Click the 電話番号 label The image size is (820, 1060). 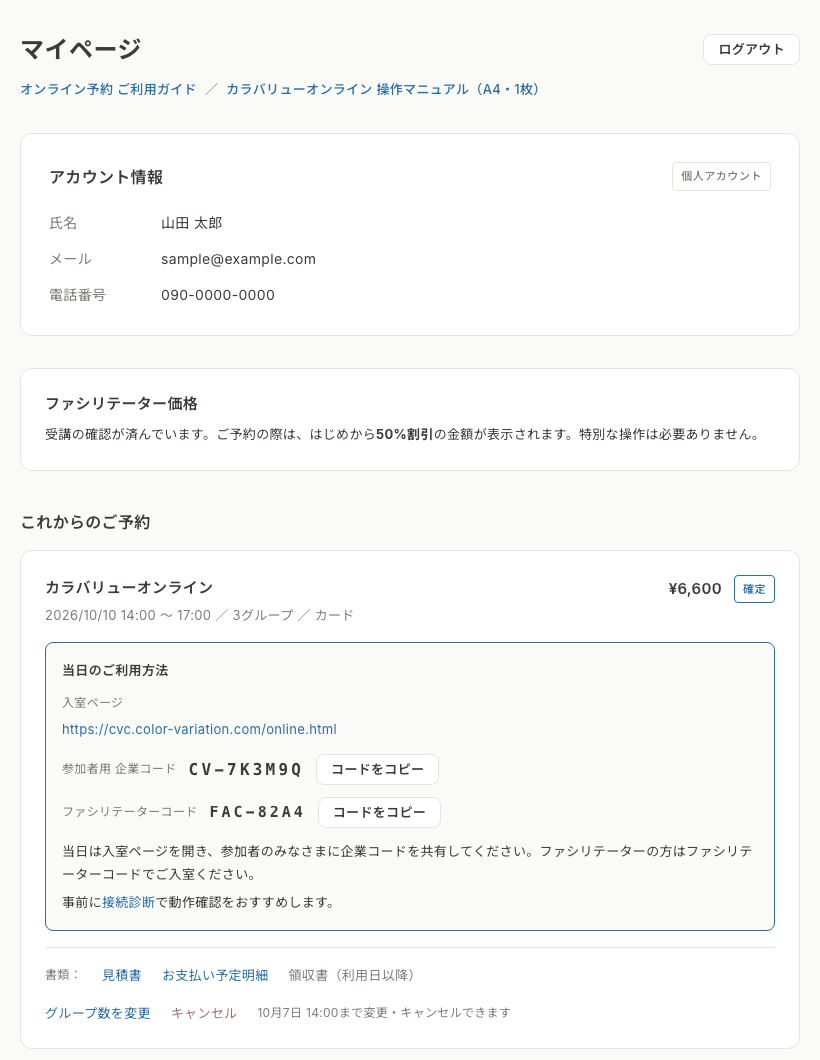pyautogui.click(x=78, y=295)
